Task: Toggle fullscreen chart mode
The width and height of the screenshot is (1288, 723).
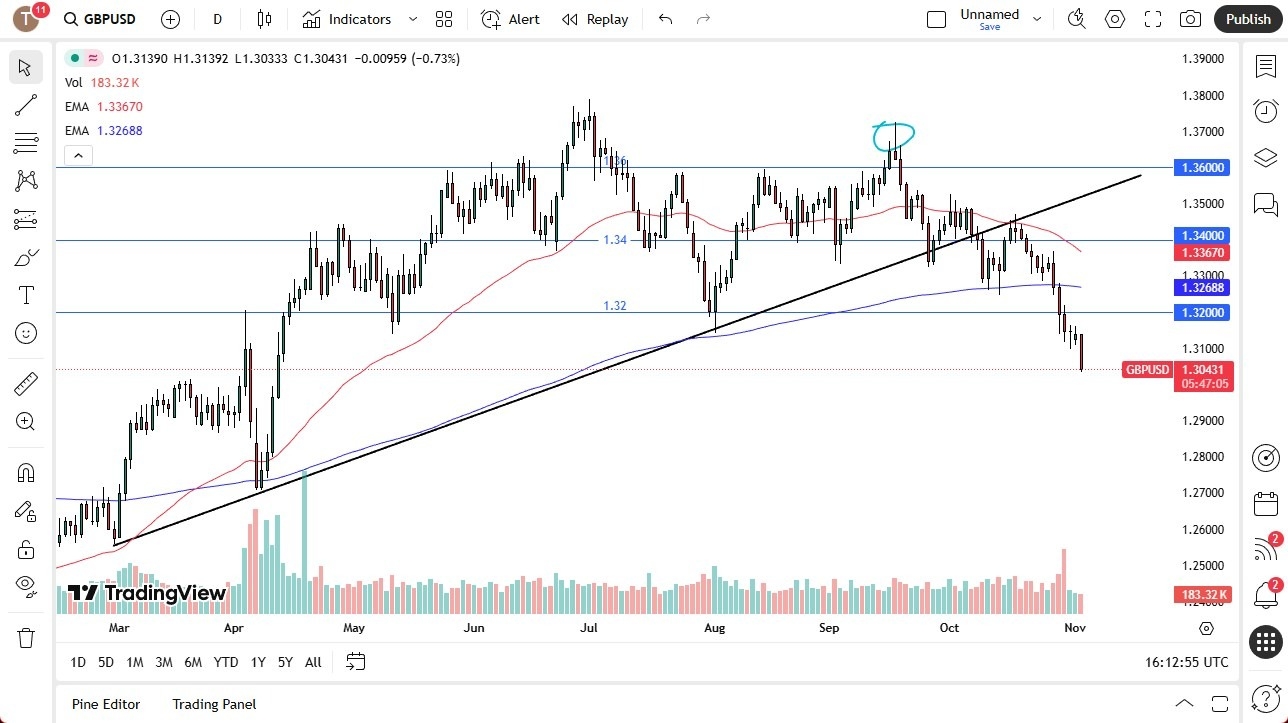Action: click(1152, 19)
